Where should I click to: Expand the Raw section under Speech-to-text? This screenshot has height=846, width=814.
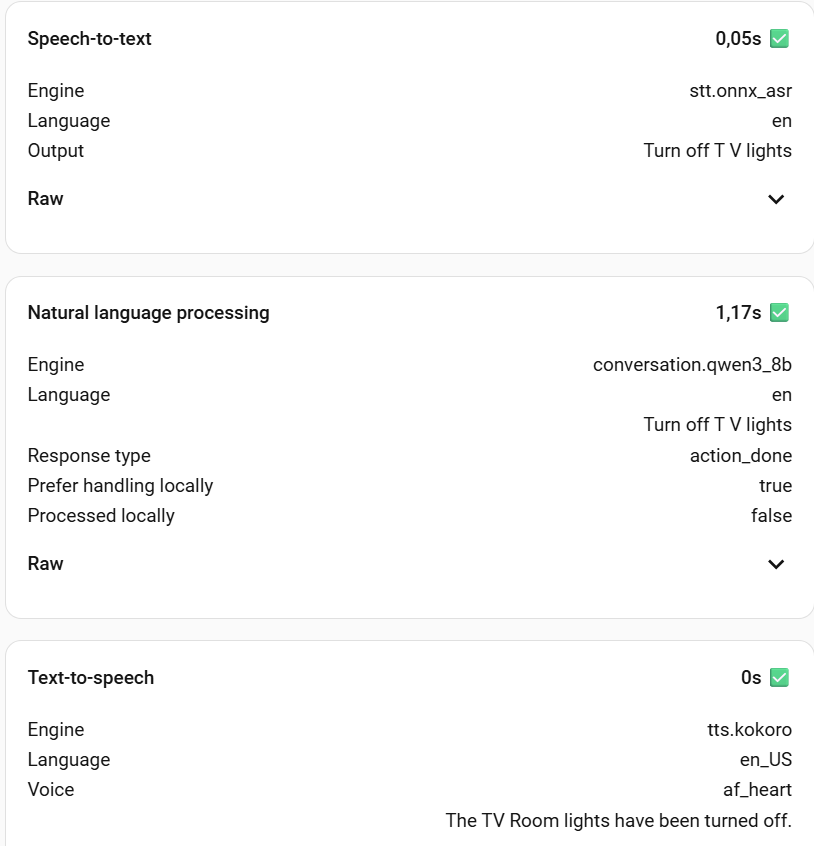tap(776, 199)
